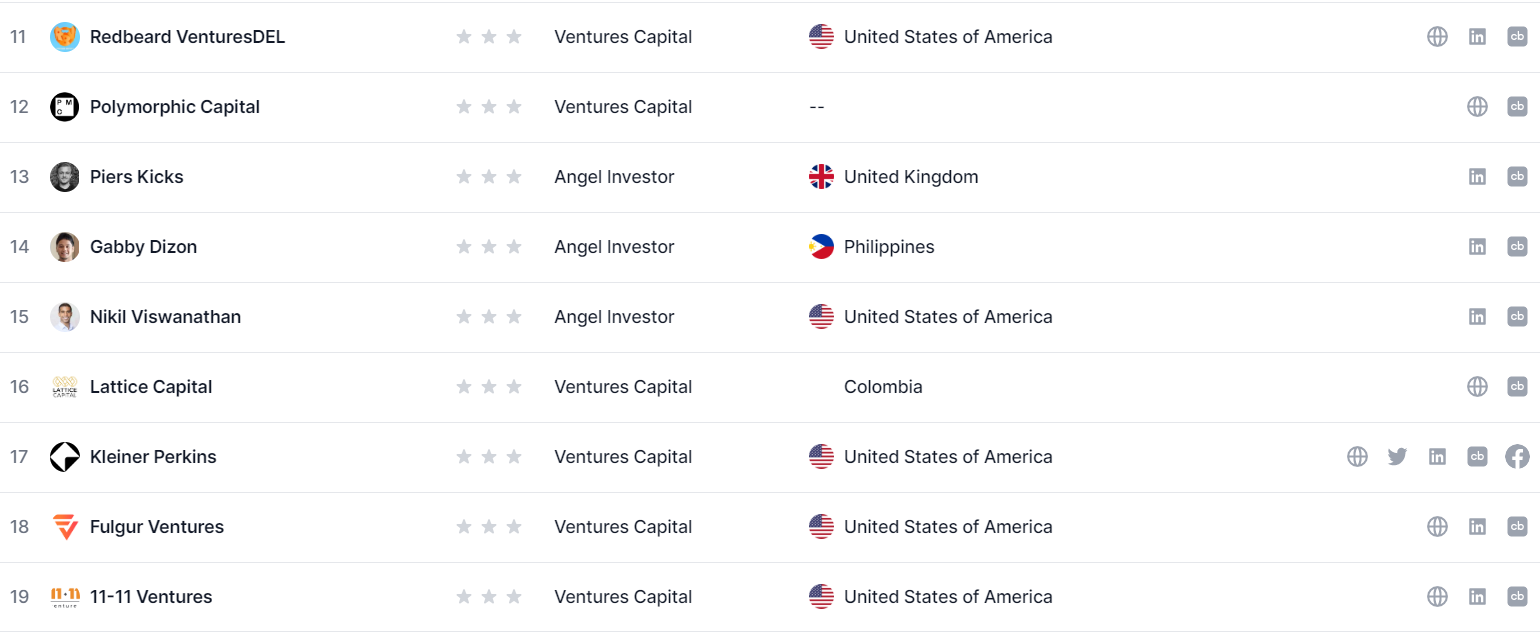1540x632 pixels.
Task: Rate Kleiner Perkins with first star
Action: coord(464,457)
